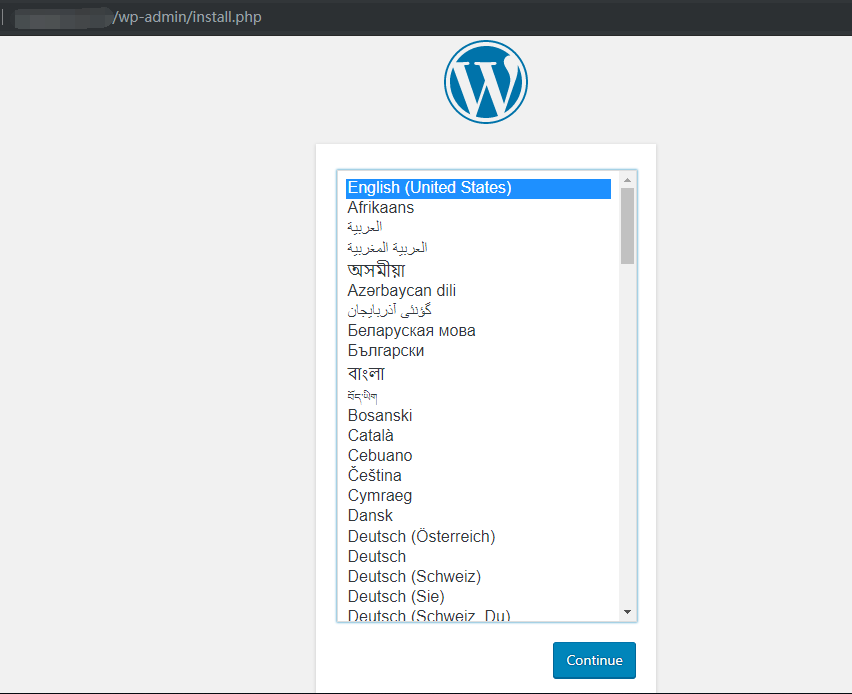Select Dansk as the language
This screenshot has height=694, width=852.
[478, 515]
